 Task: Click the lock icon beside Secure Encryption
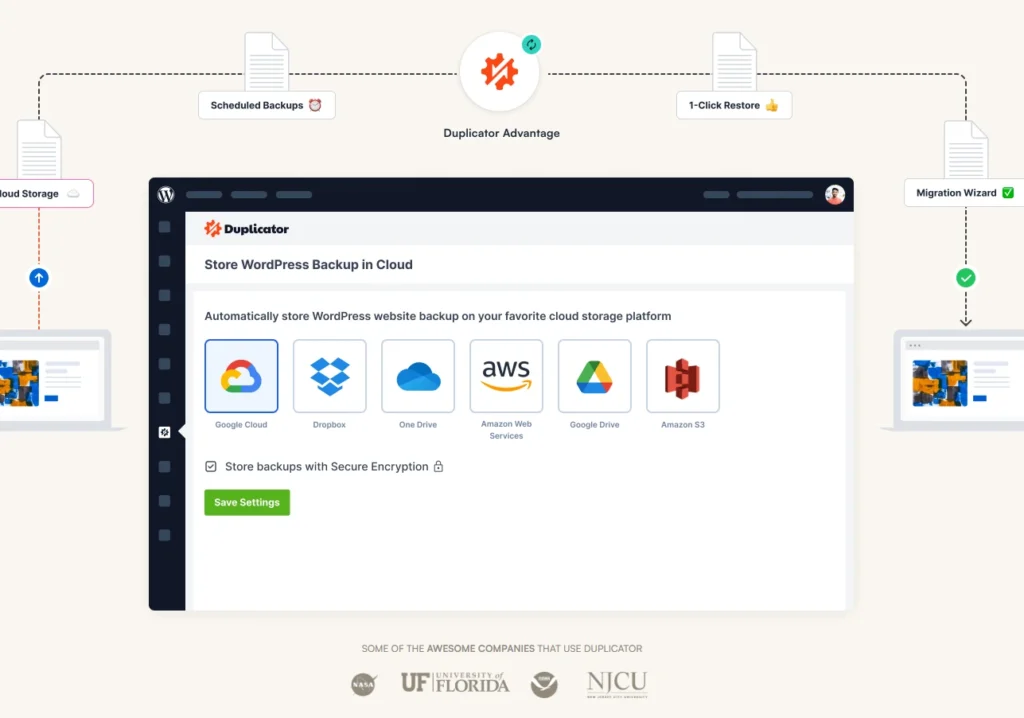click(439, 466)
